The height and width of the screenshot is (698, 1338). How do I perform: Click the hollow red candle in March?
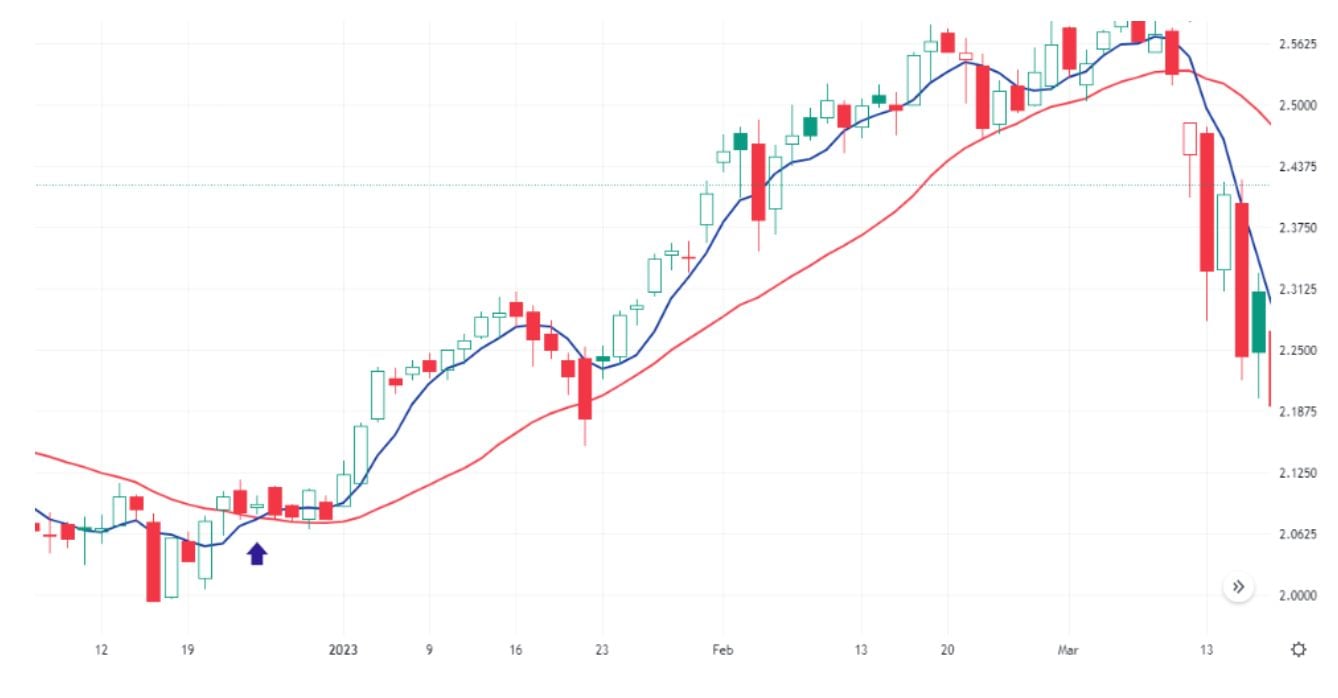tap(1189, 138)
